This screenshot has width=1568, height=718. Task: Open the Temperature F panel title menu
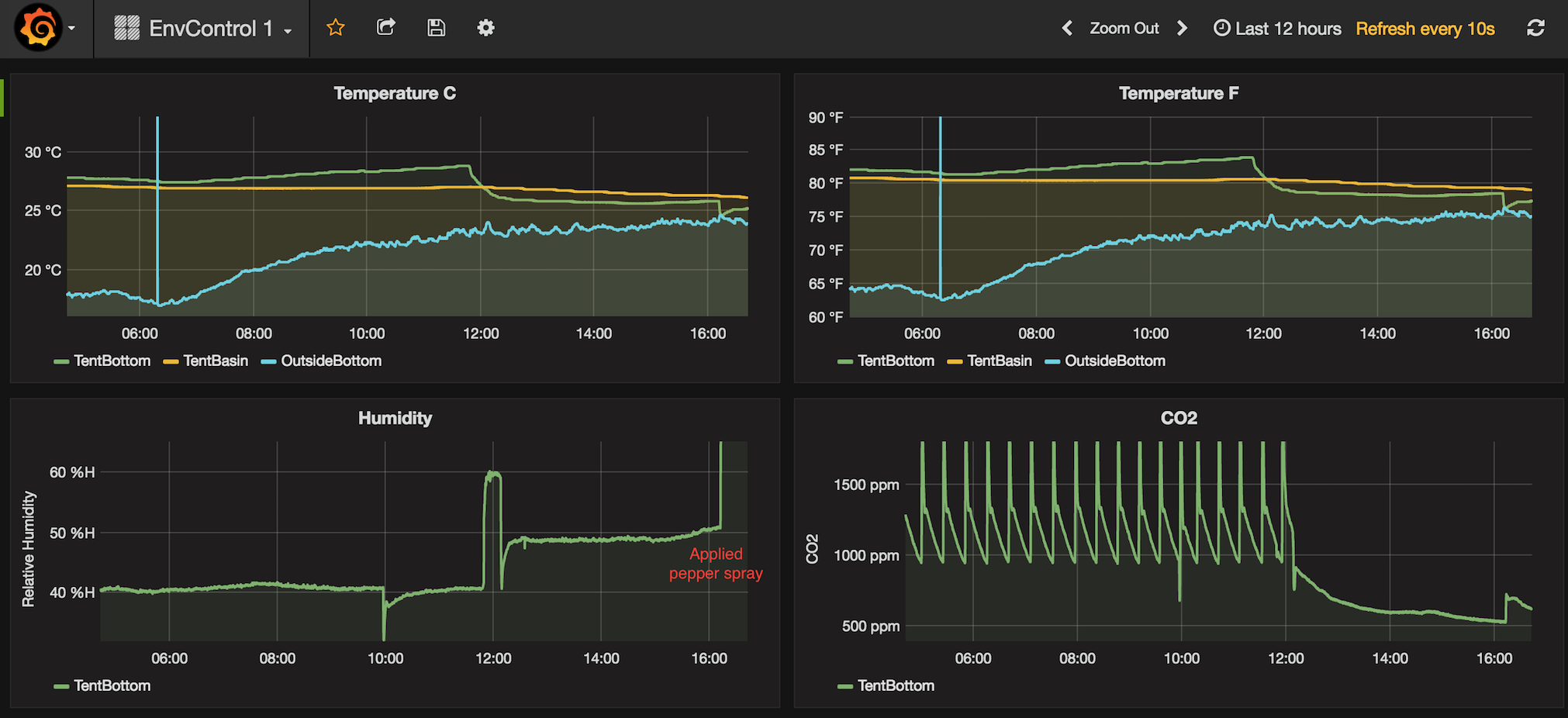click(x=1178, y=93)
